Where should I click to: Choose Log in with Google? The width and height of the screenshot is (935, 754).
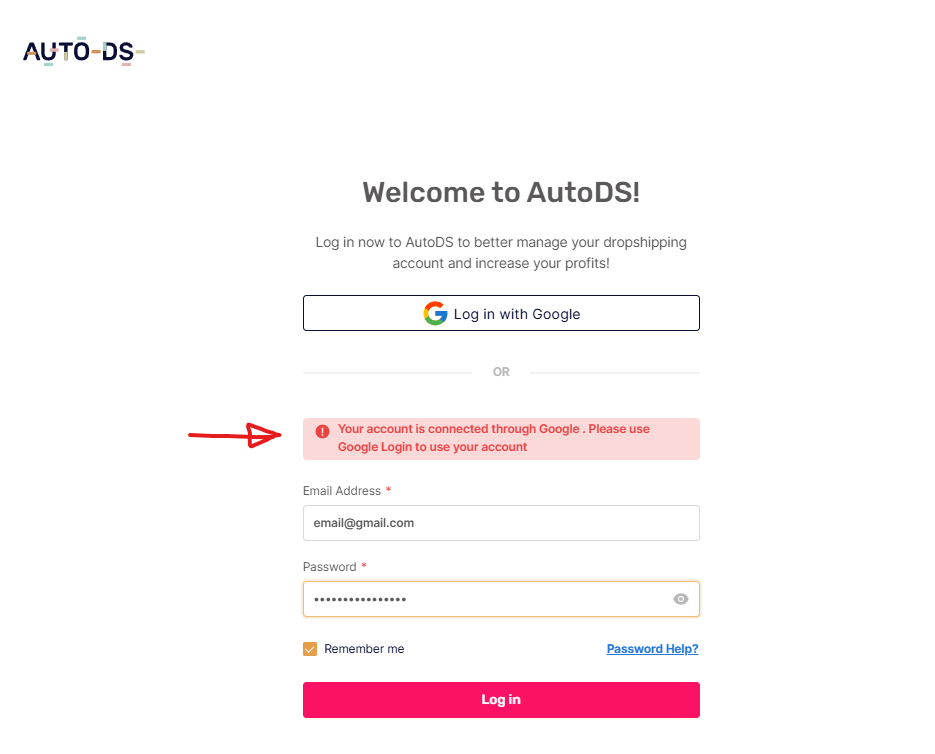pos(501,313)
